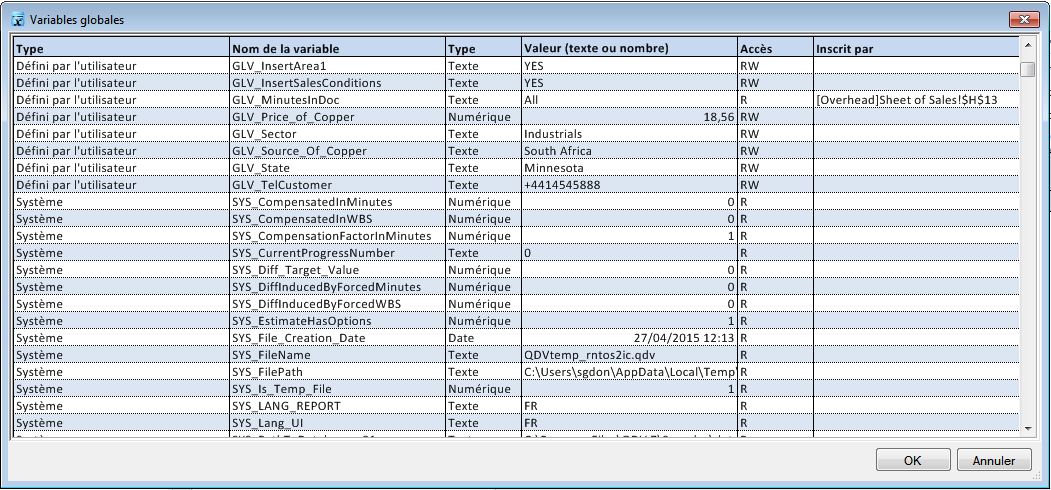This screenshot has height=490, width=1051.
Task: Click scrollbar up arrow
Action: pyautogui.click(x=1027, y=46)
